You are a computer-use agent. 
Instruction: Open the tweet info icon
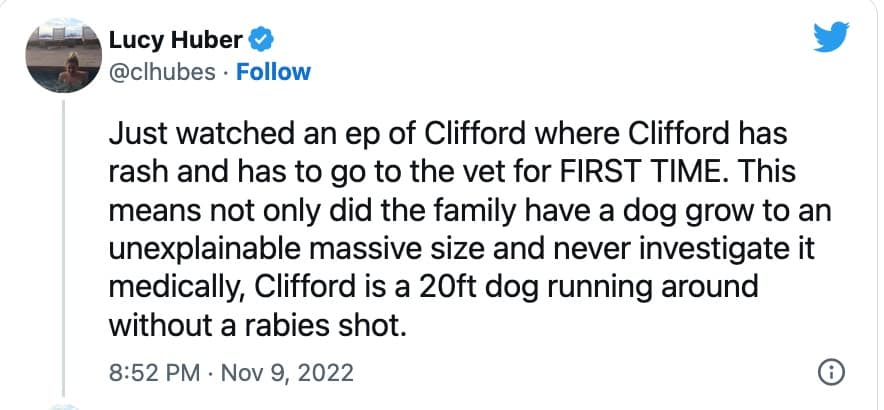829,372
